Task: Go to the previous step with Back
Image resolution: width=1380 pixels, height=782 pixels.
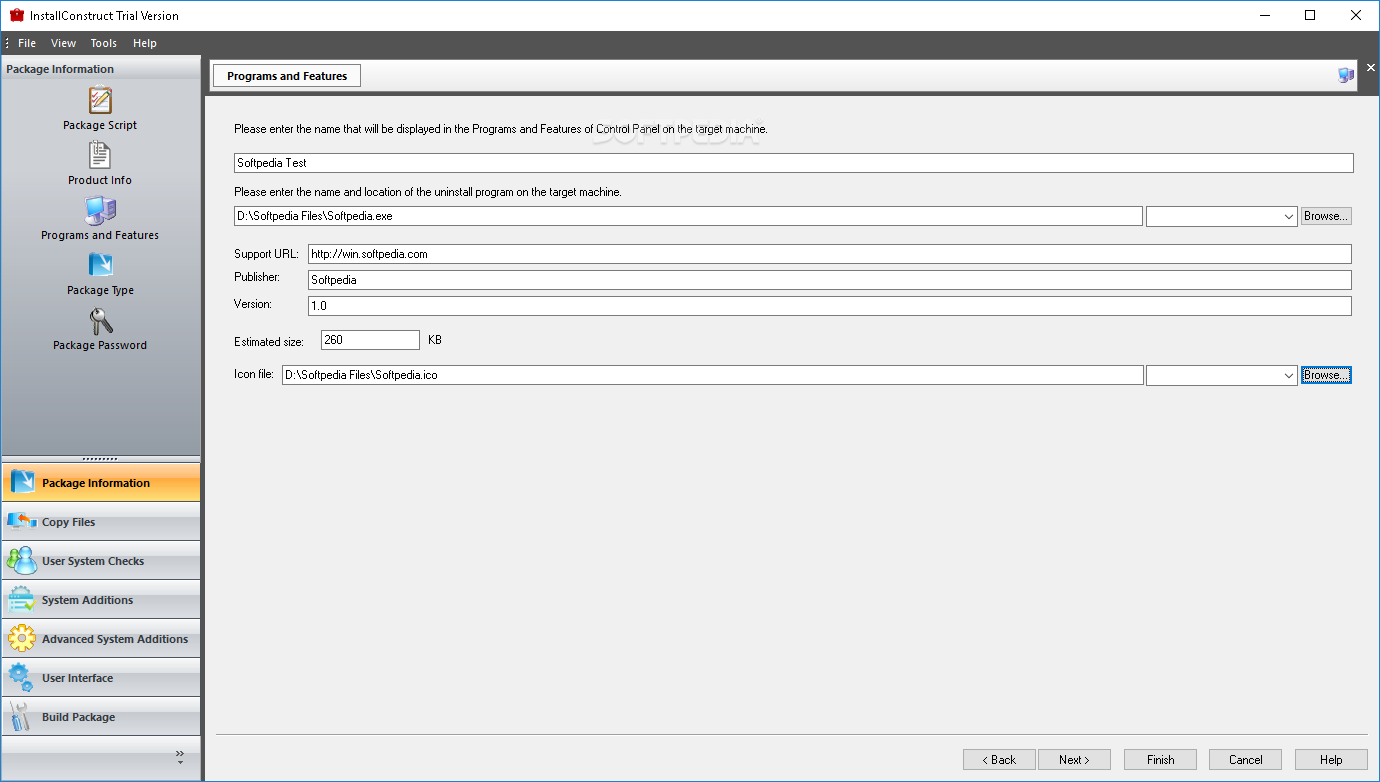Action: point(999,760)
